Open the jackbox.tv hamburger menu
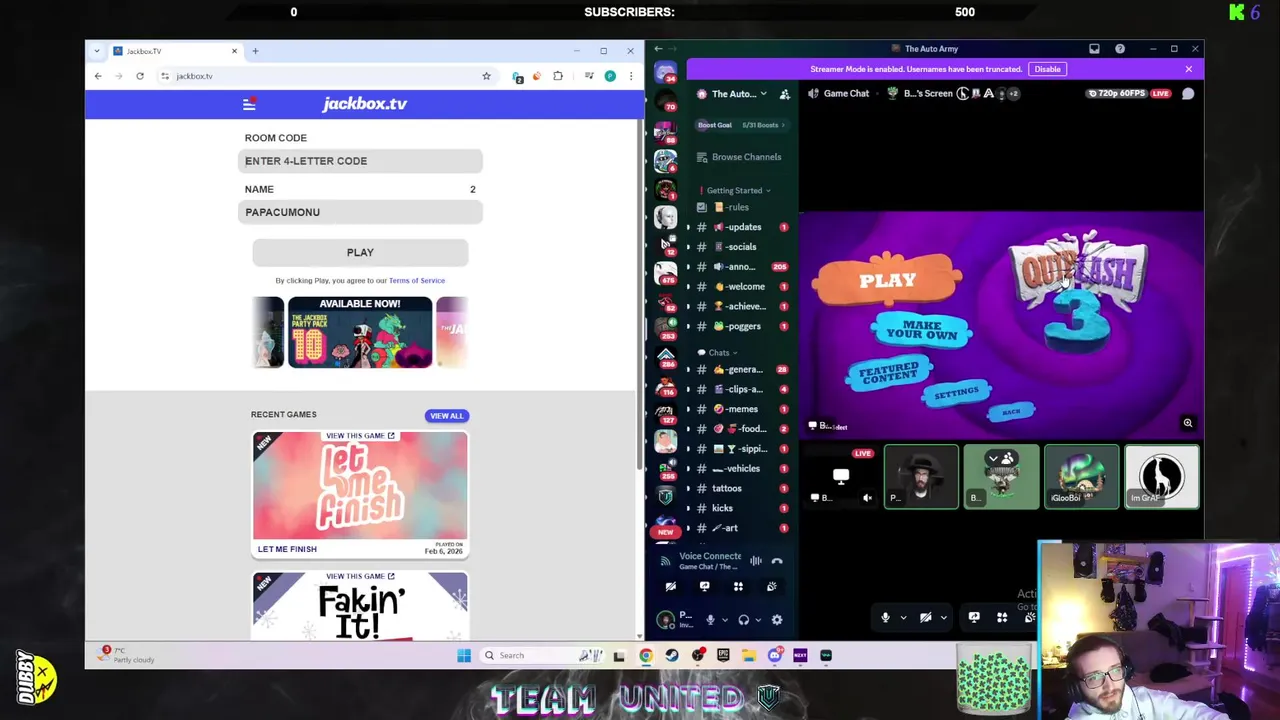1280x720 pixels. click(249, 104)
